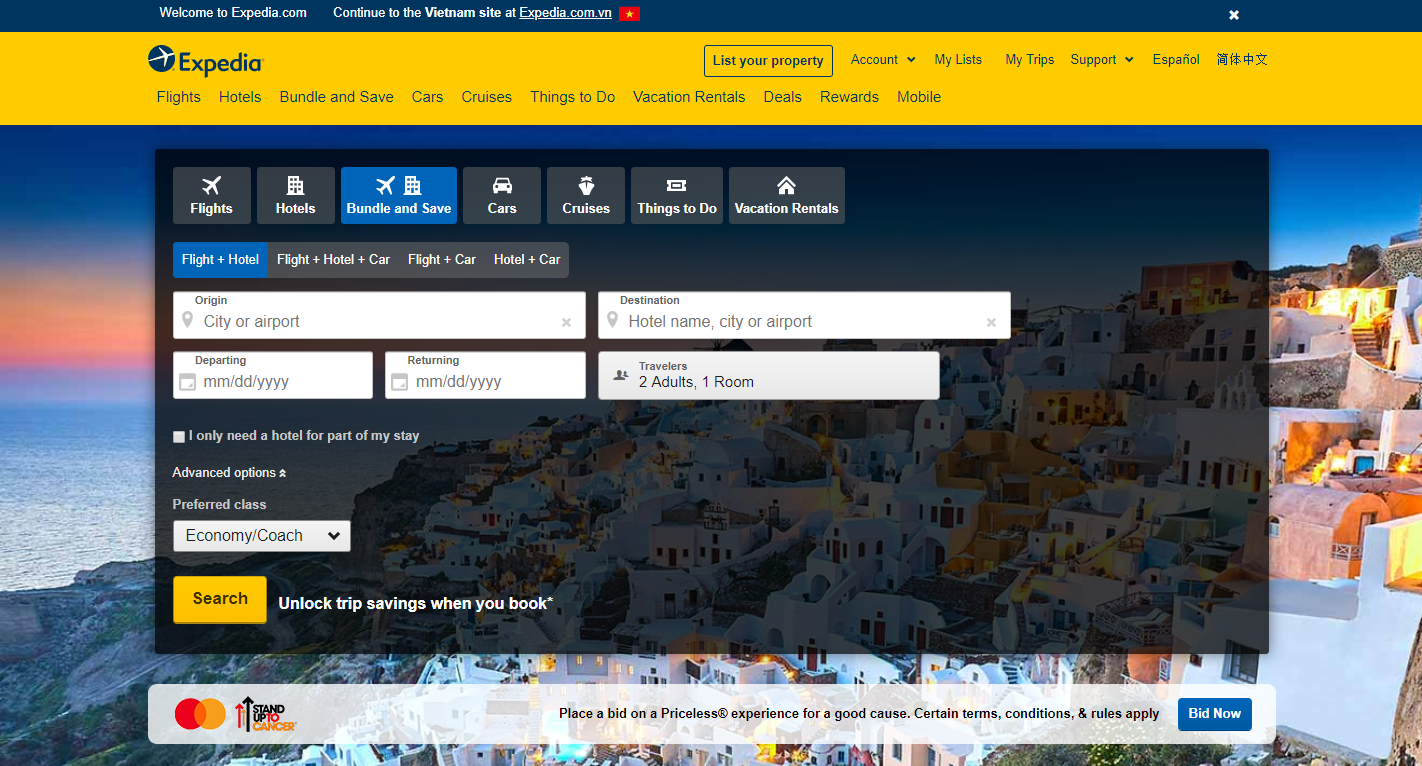
Task: Focus the Destination hotel name field
Action: [804, 316]
